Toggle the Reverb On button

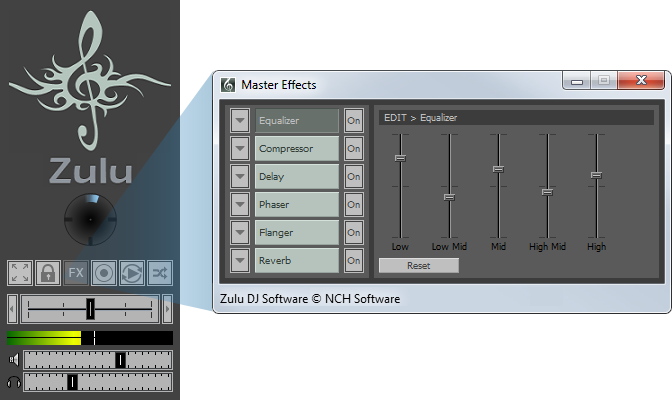pos(354,260)
